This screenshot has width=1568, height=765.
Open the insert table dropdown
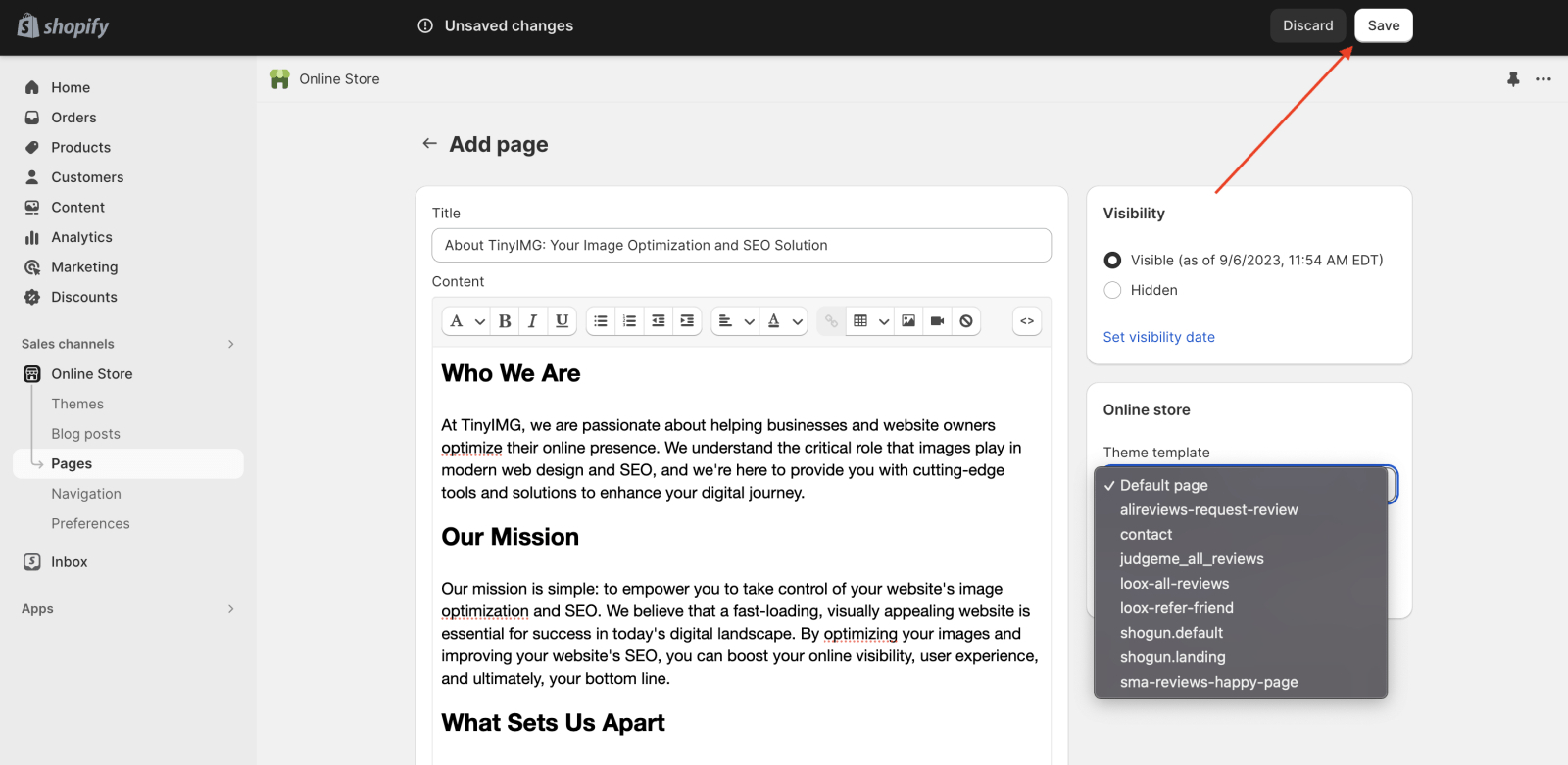pos(871,321)
